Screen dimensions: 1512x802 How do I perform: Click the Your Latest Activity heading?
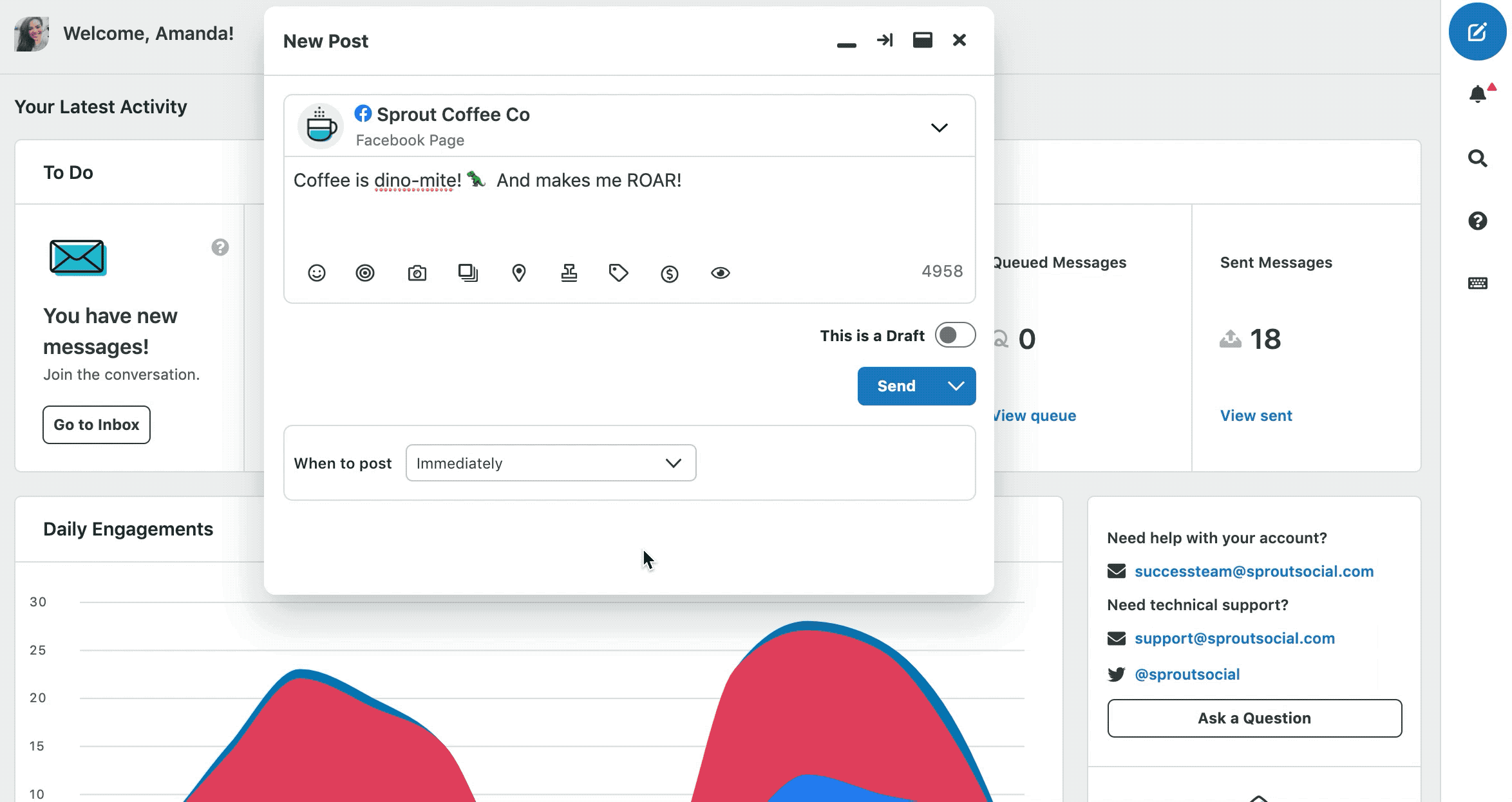[x=100, y=107]
